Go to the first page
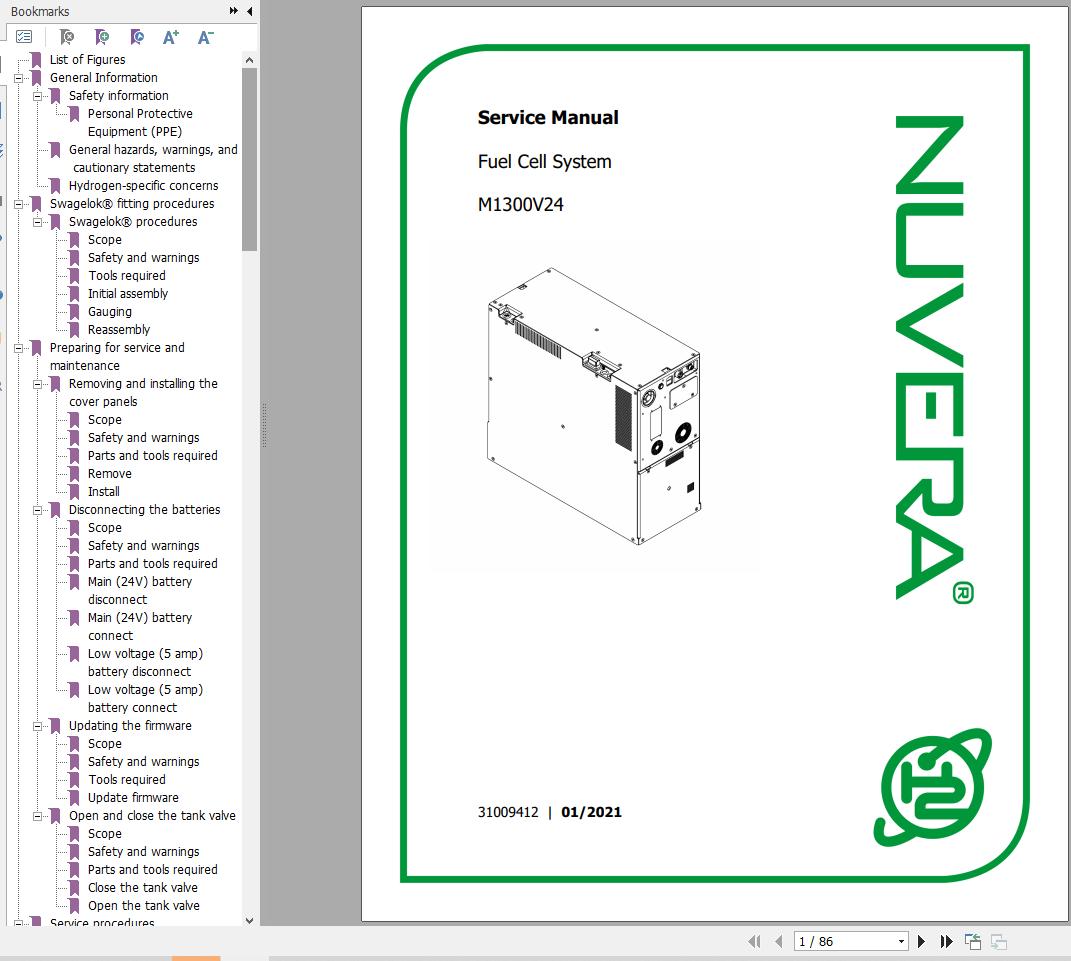 (754, 941)
